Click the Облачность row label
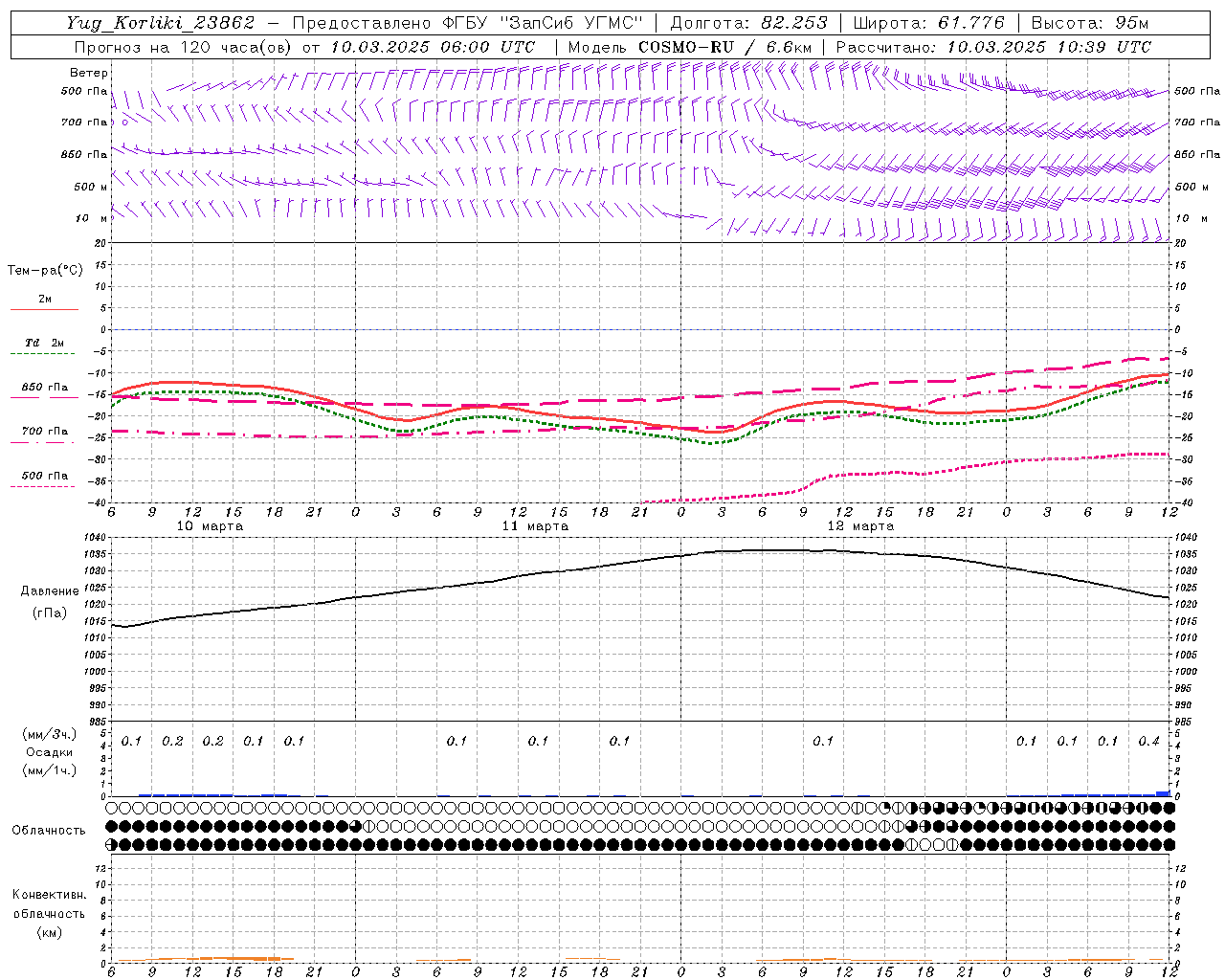The image size is (1225, 980). (49, 830)
